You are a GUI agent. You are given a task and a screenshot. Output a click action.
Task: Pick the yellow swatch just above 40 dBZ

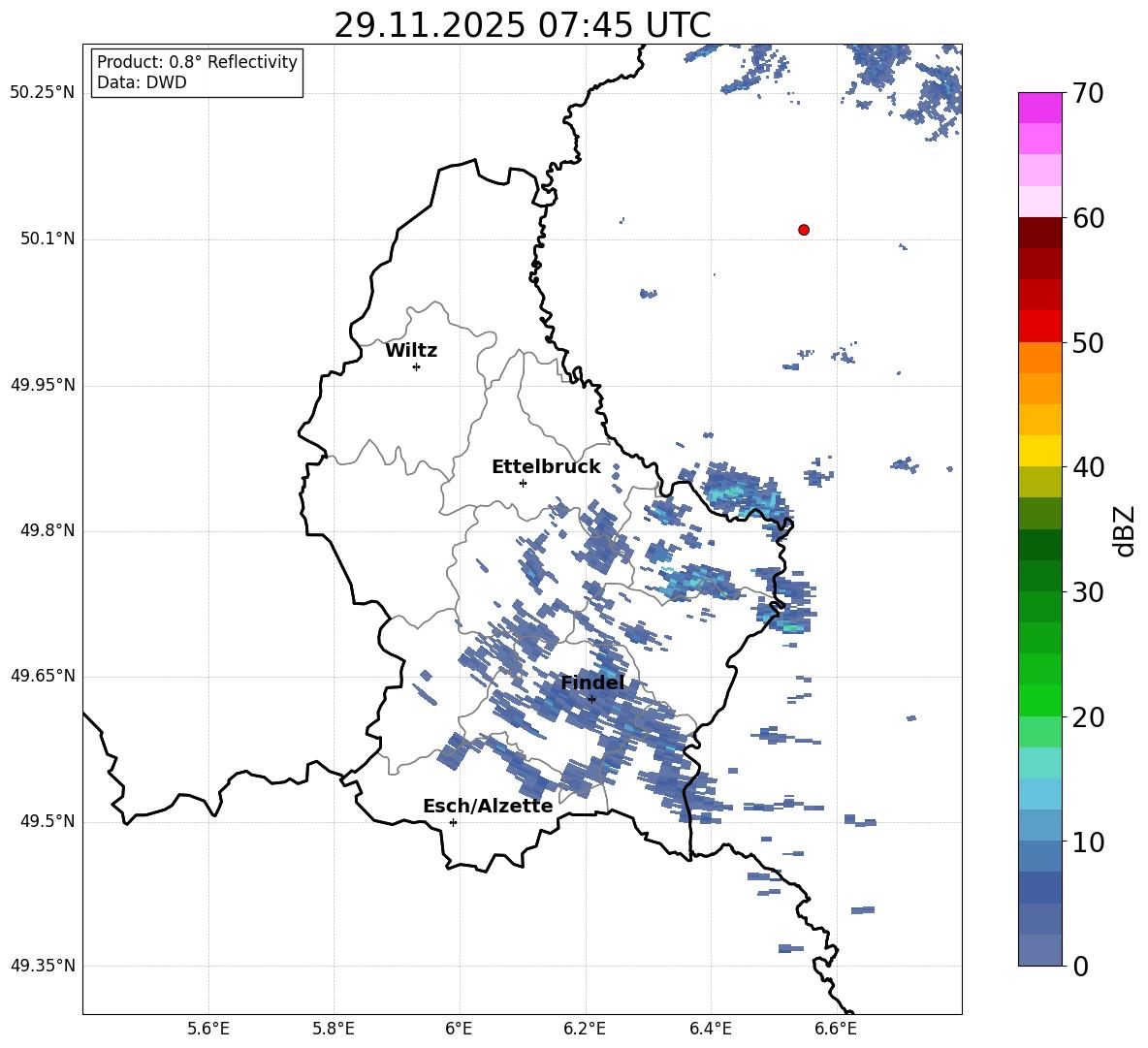coord(1039,451)
